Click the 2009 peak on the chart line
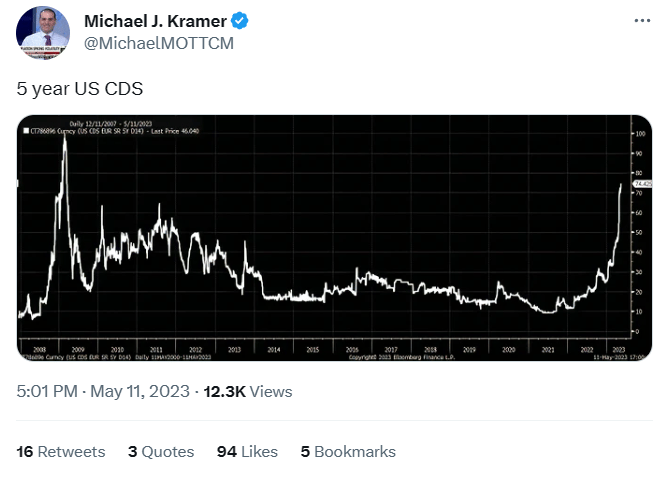Image resolution: width=668 pixels, height=478 pixels. [x=65, y=137]
